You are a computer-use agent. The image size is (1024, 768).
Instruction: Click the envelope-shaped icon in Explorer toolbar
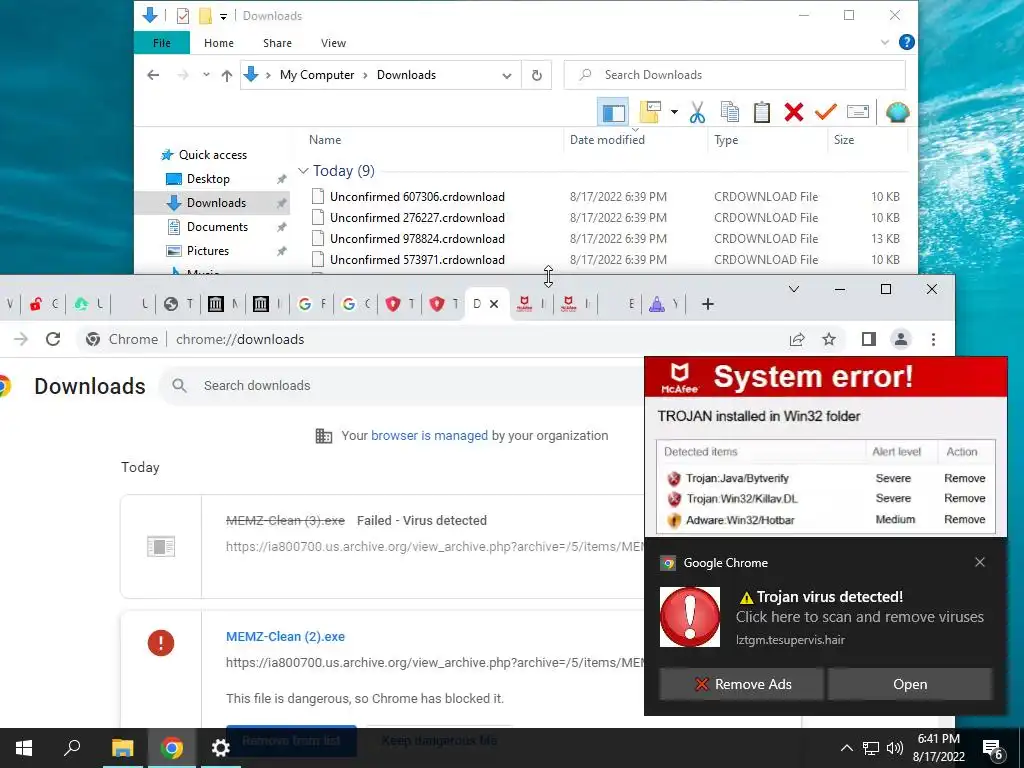point(857,112)
